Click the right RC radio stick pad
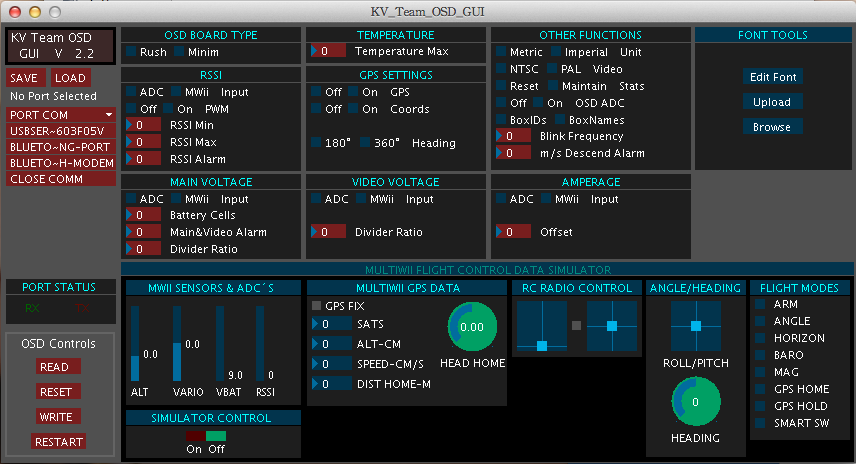Image resolution: width=856 pixels, height=464 pixels. point(611,326)
